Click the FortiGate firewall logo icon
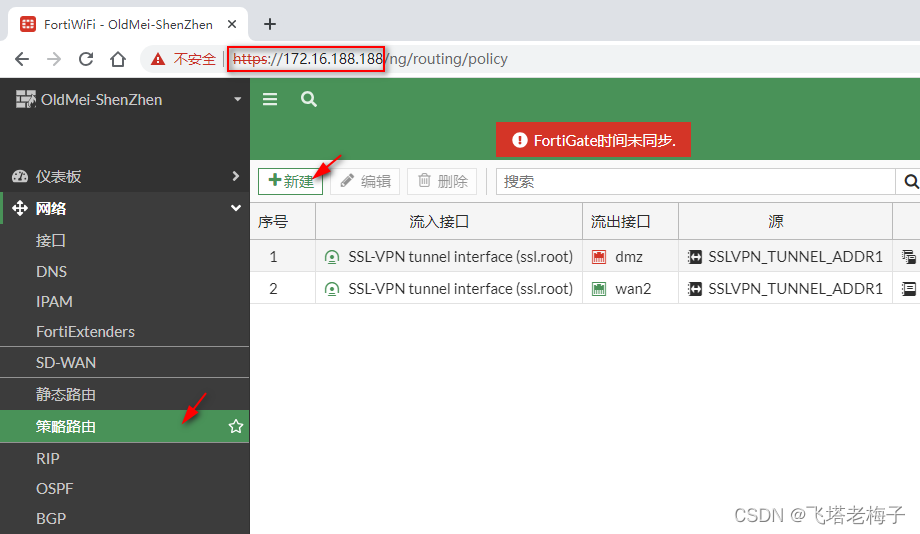The width and height of the screenshot is (920, 534). click(25, 99)
